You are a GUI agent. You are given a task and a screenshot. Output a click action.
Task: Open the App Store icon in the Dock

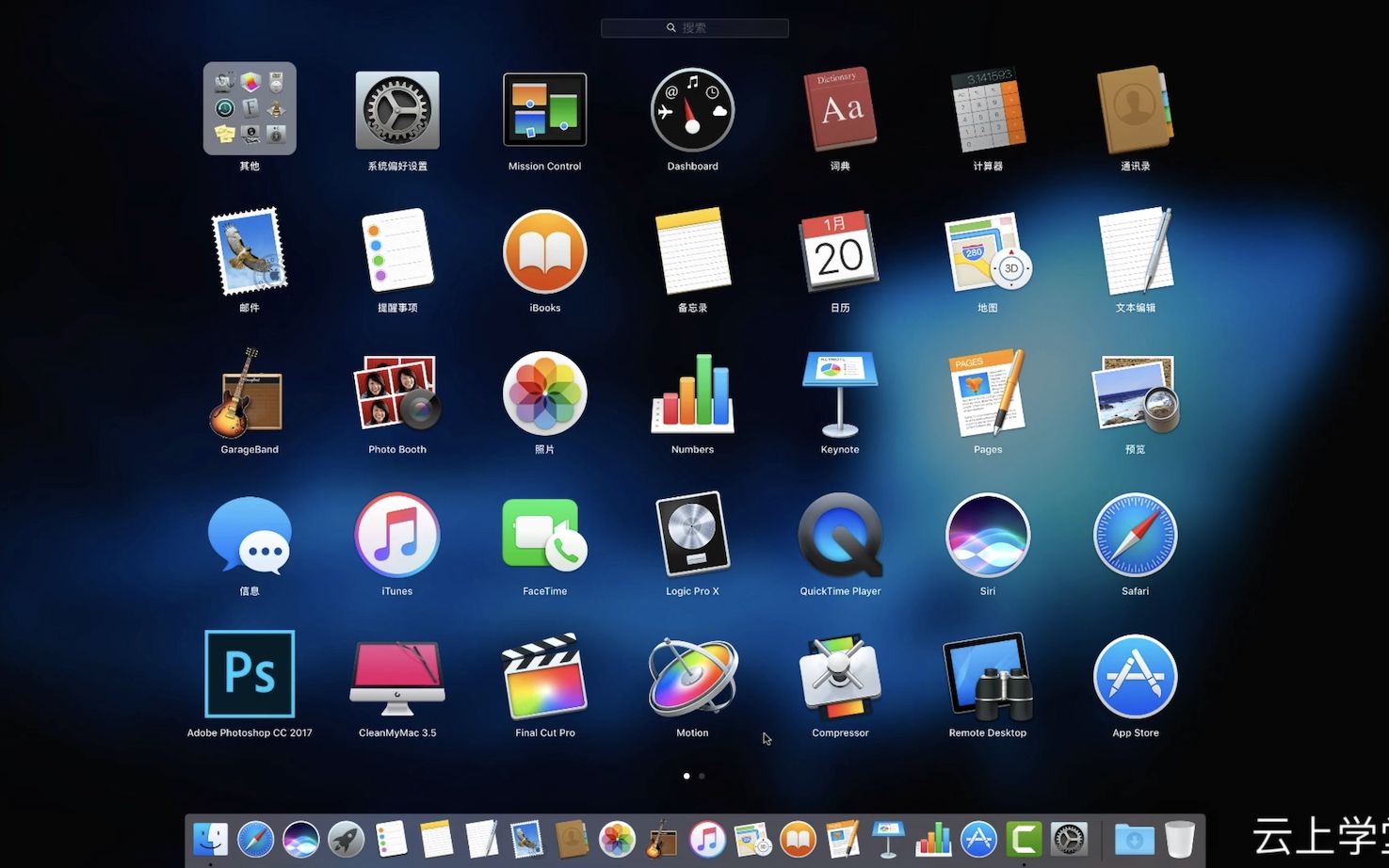978,839
